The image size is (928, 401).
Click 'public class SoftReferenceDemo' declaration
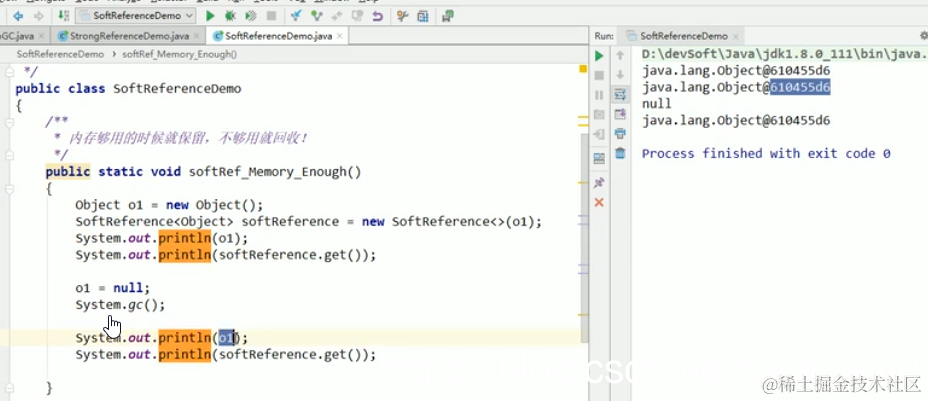tap(128, 89)
